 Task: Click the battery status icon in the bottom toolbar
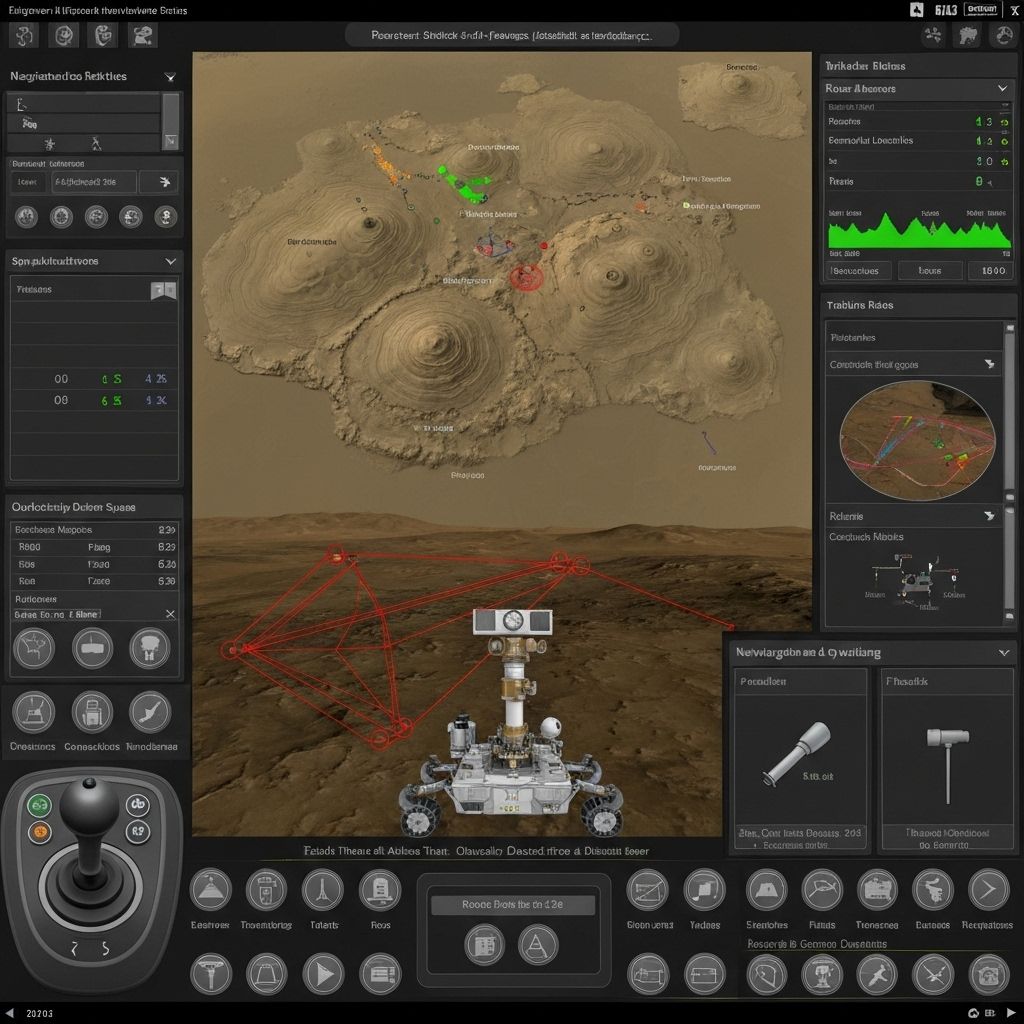(380, 890)
